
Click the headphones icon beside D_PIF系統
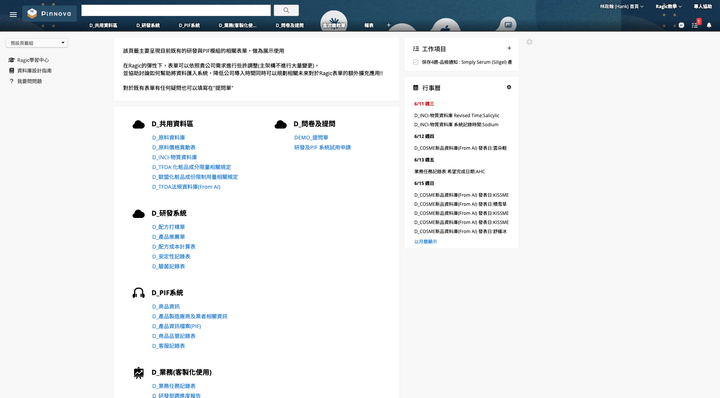coord(139,293)
